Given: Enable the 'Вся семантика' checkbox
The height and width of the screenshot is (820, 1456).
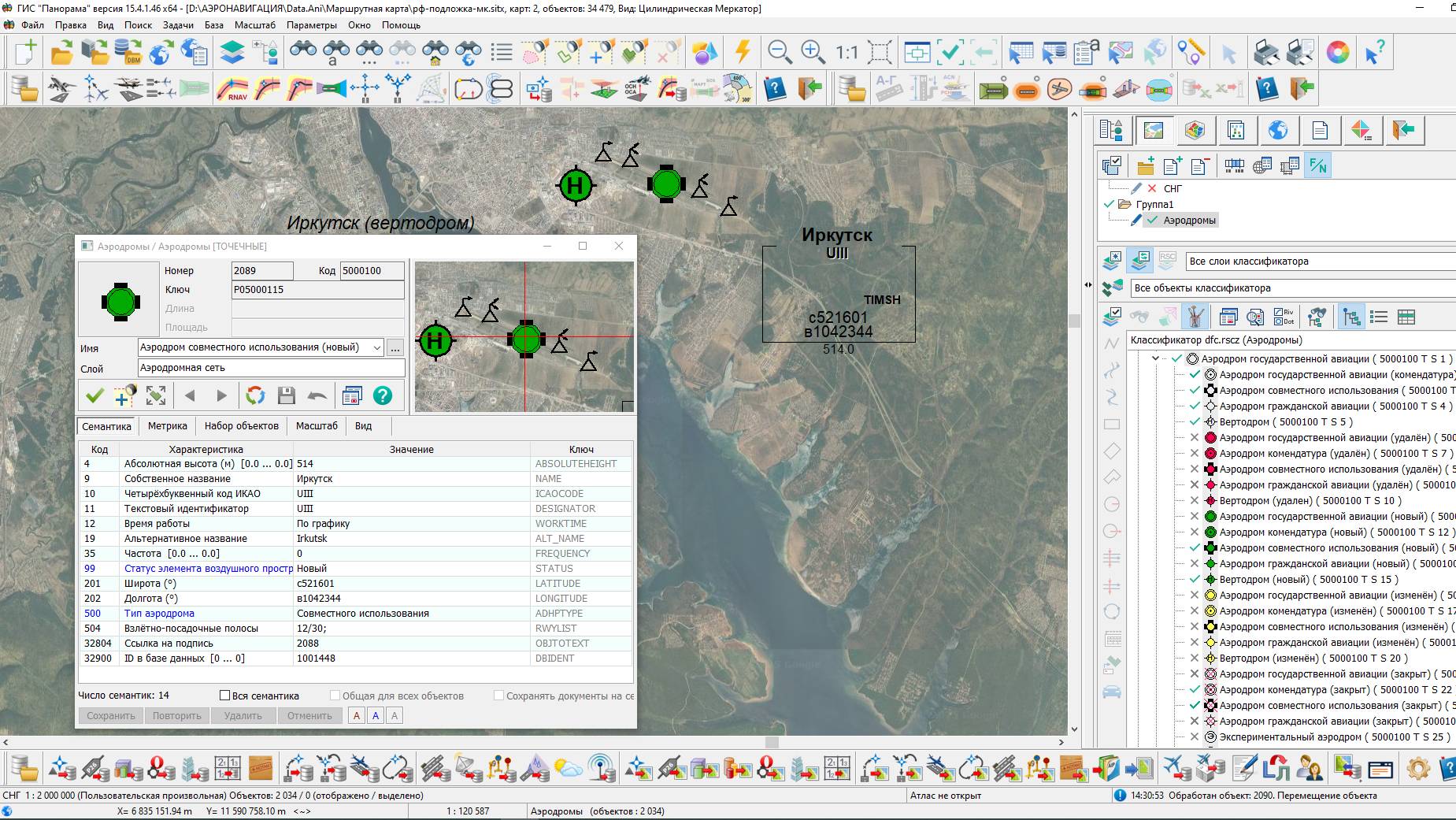Looking at the screenshot, I should click(224, 696).
